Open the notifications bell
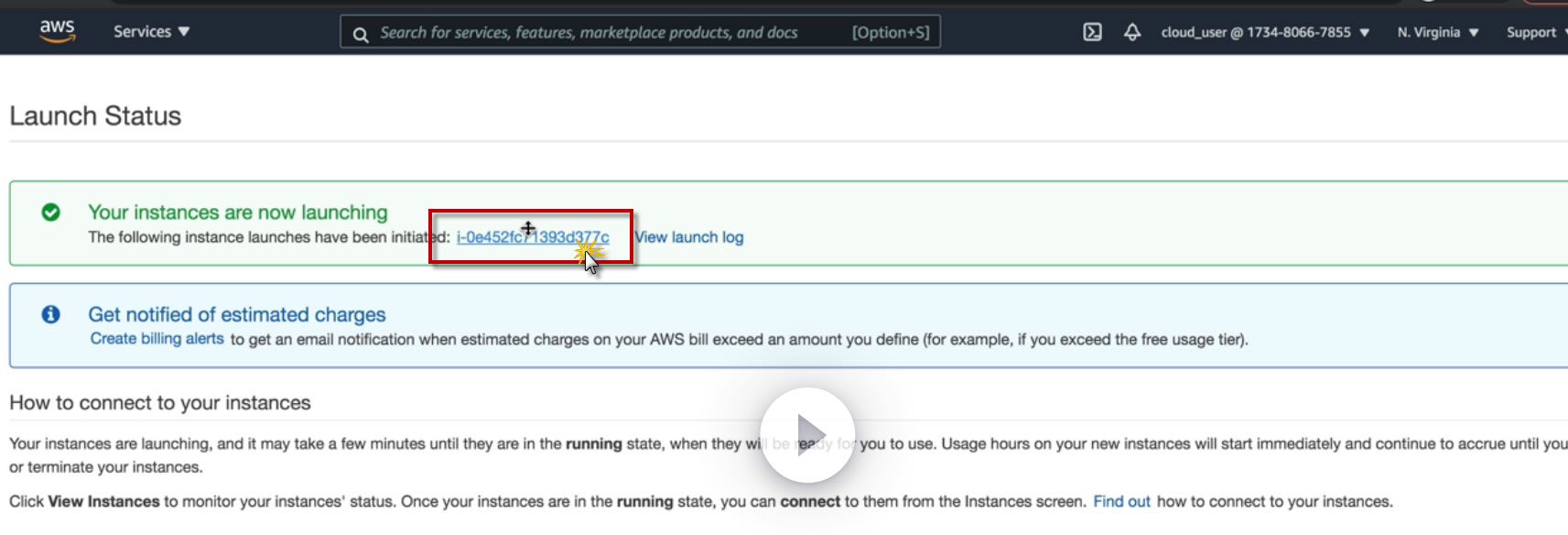This screenshot has height=535, width=1568. (x=1132, y=32)
